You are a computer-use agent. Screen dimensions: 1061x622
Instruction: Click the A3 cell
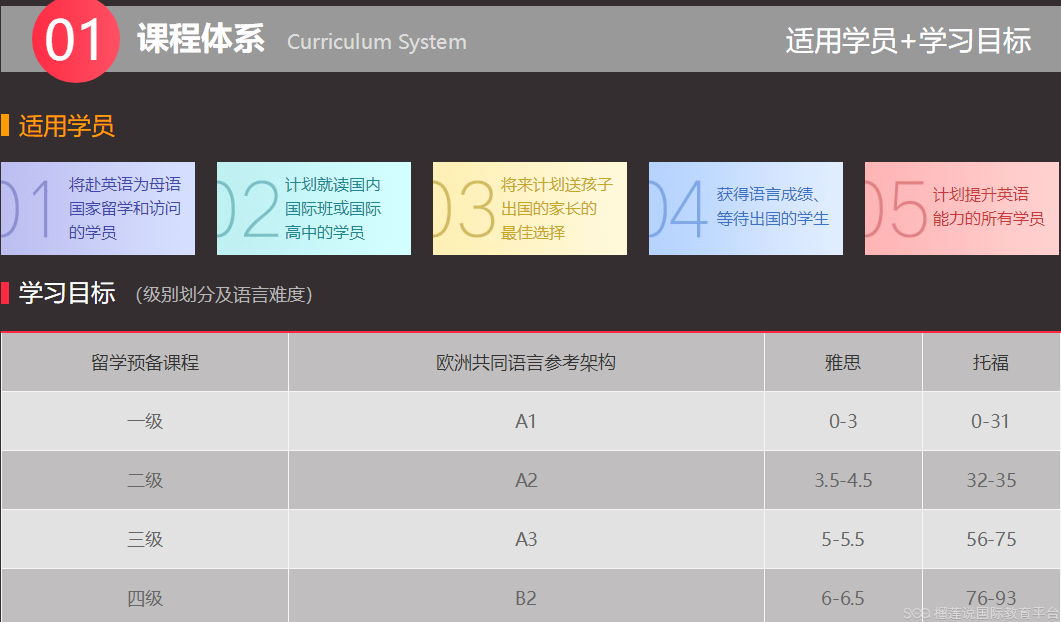point(526,539)
